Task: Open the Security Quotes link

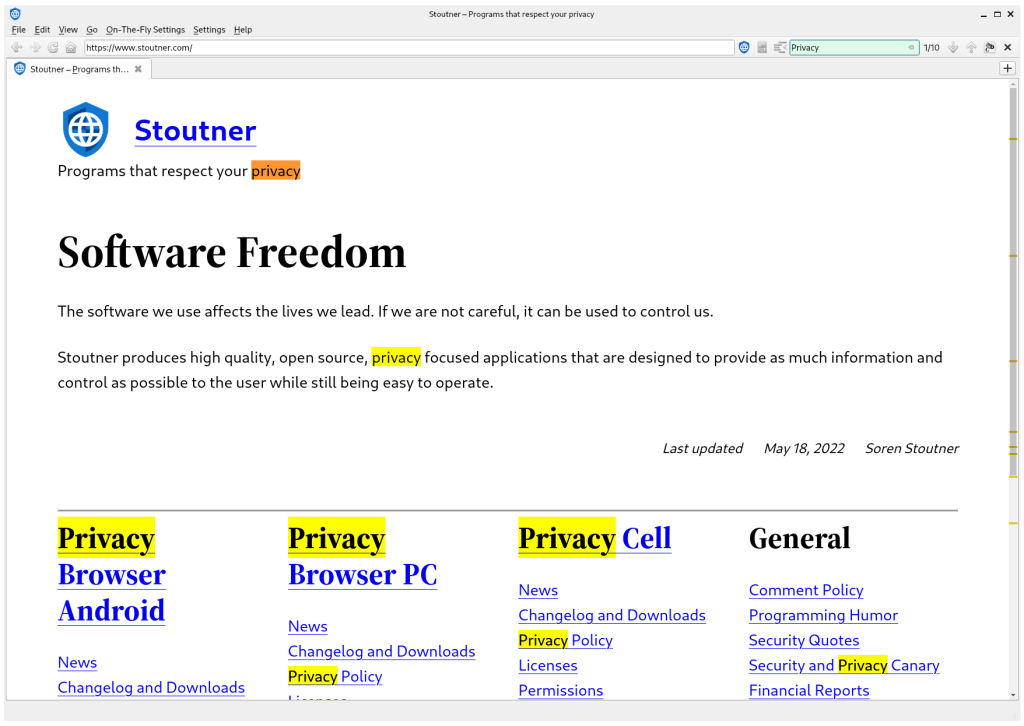Action: 804,640
